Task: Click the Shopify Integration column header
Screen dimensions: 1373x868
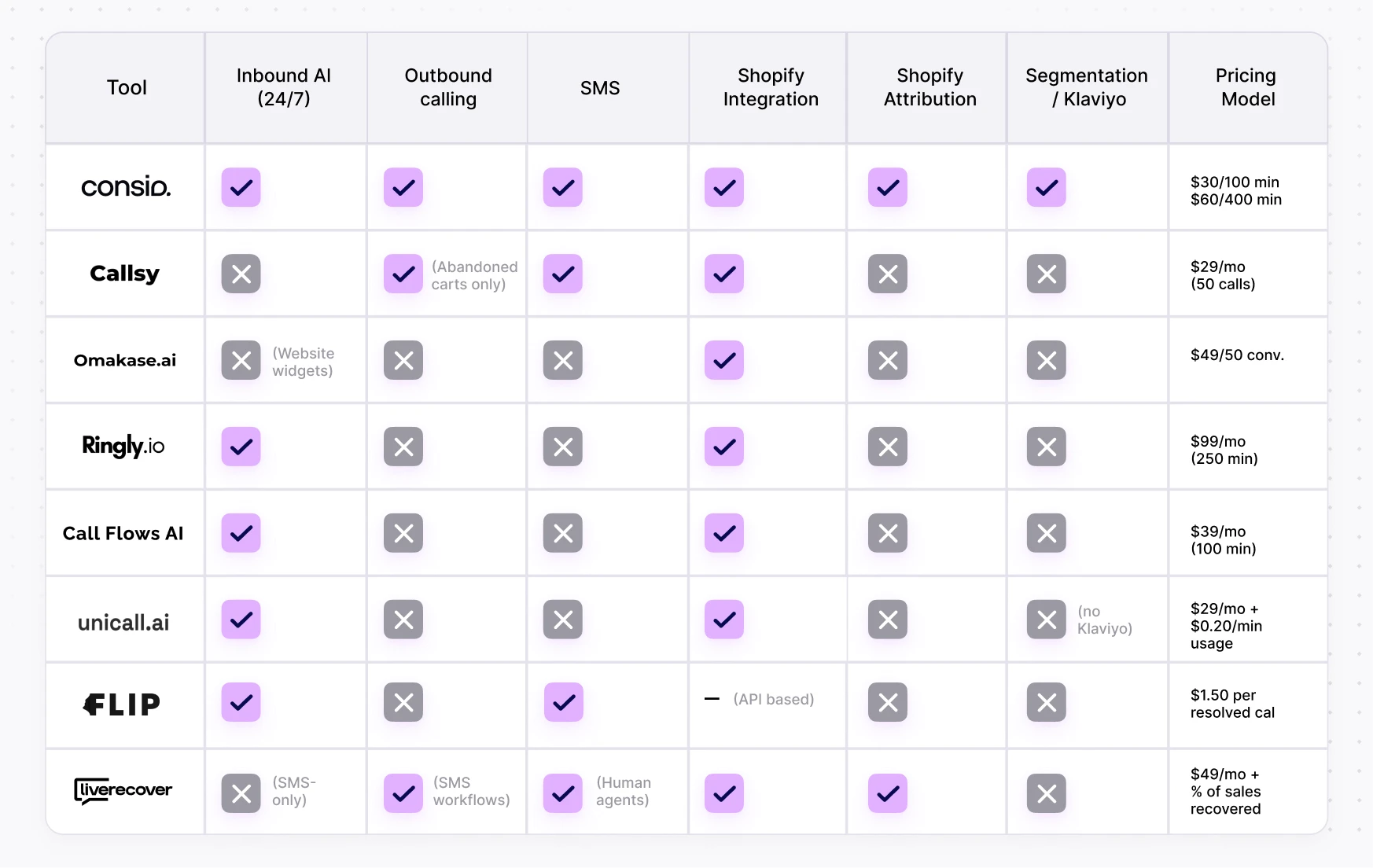Action: coord(771,87)
